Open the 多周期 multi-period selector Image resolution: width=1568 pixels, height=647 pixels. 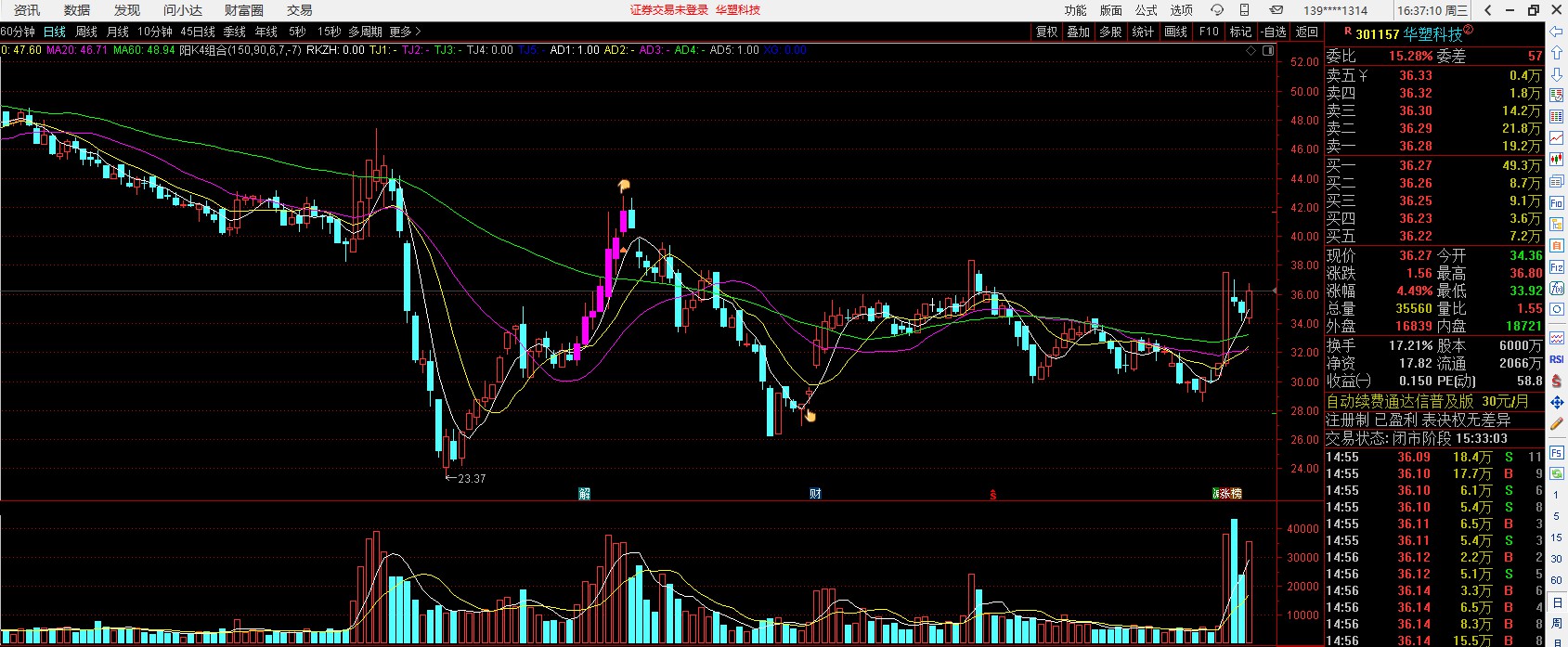365,32
